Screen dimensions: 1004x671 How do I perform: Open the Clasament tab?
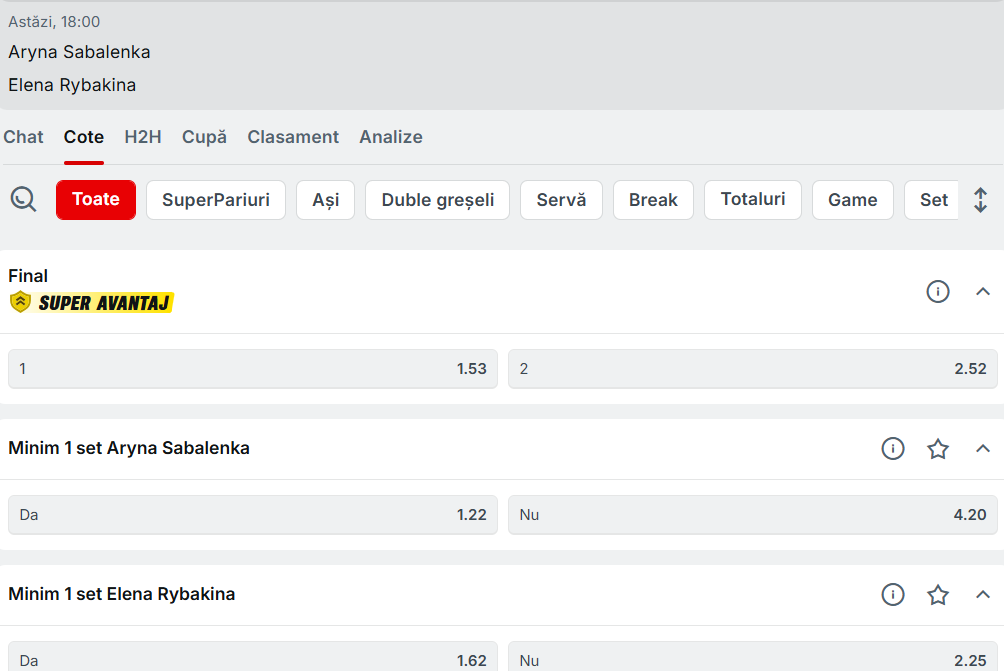pos(293,137)
